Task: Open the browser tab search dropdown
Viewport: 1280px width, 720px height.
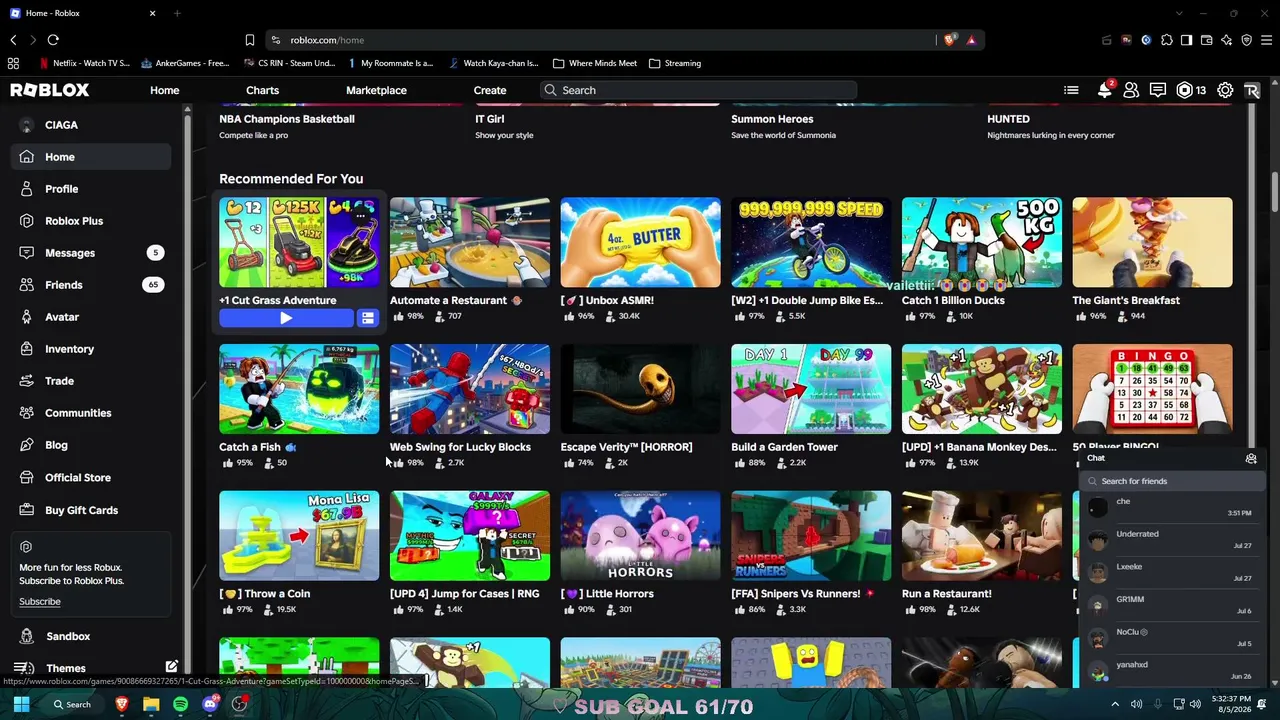Action: pos(1180,13)
